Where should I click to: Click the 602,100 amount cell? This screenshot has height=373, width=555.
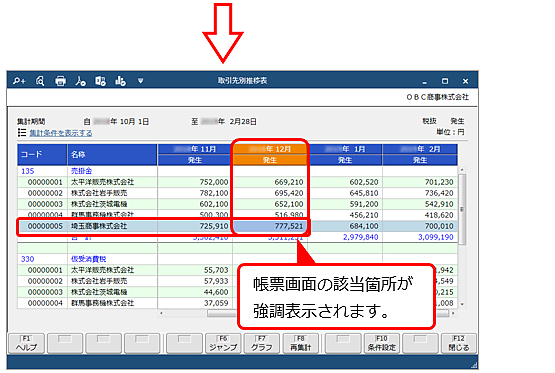coord(195,204)
